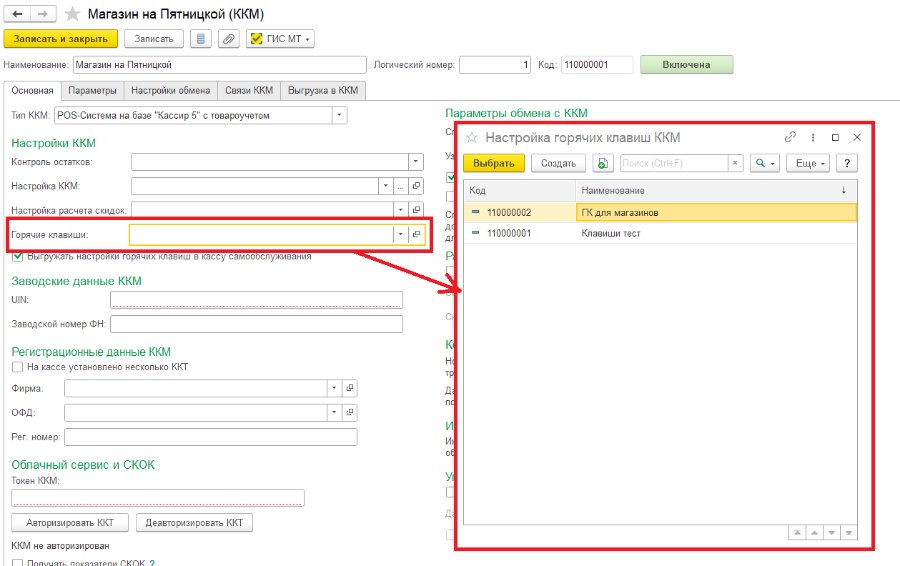
Task: Click the Создать button in dialog
Action: coord(558,163)
